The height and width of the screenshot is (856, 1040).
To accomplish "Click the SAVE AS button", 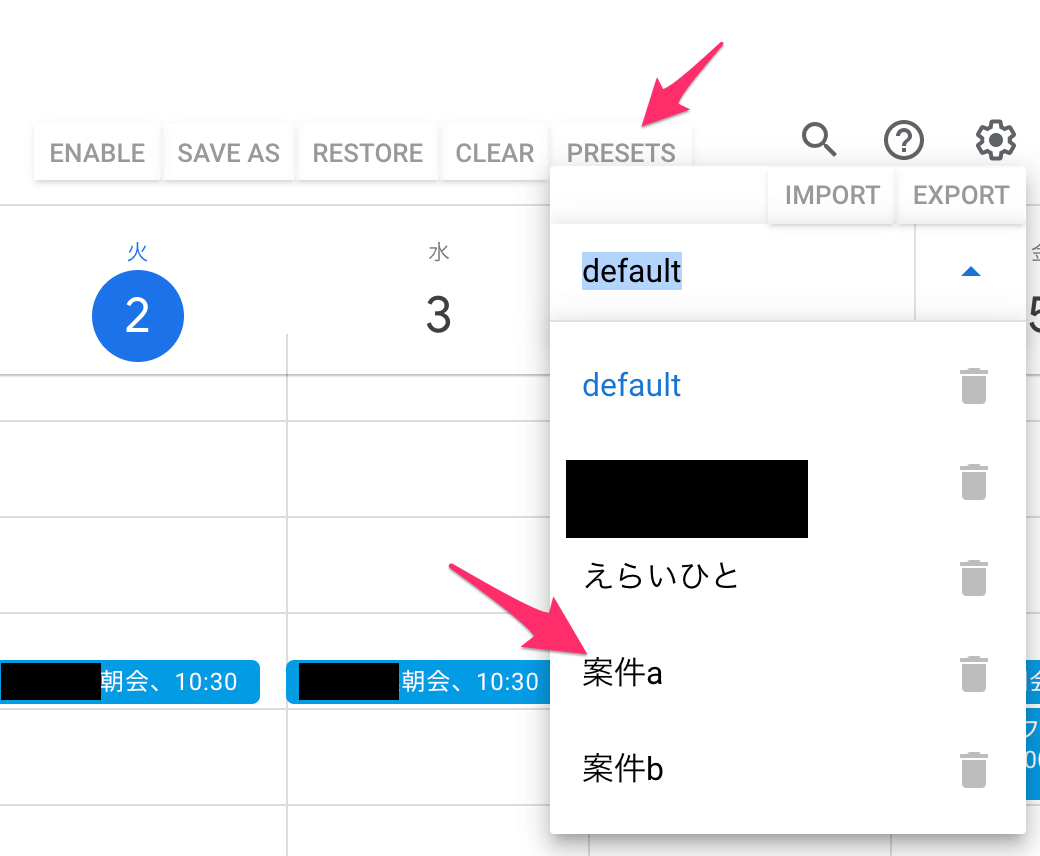I will pos(228,152).
